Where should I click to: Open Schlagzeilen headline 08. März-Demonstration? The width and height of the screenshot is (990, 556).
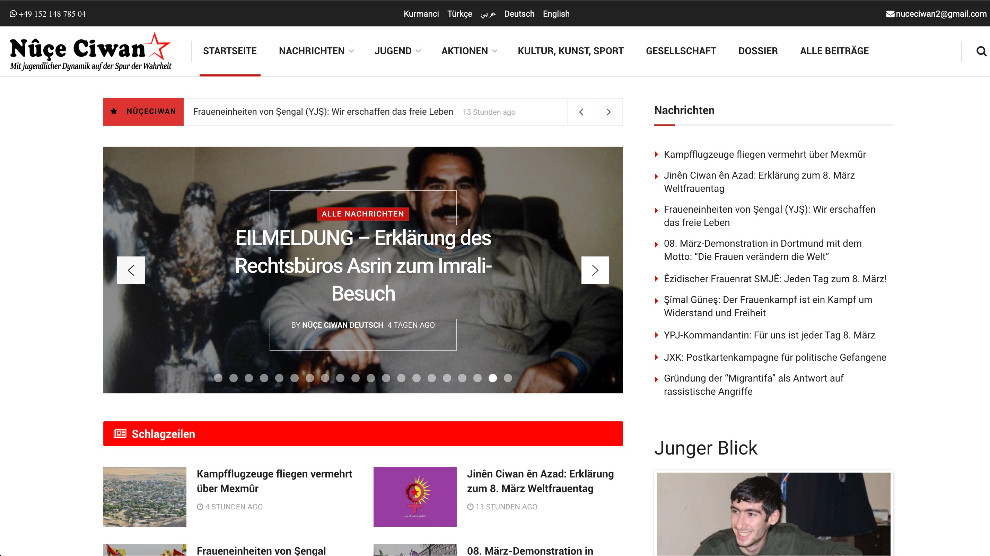click(530, 551)
